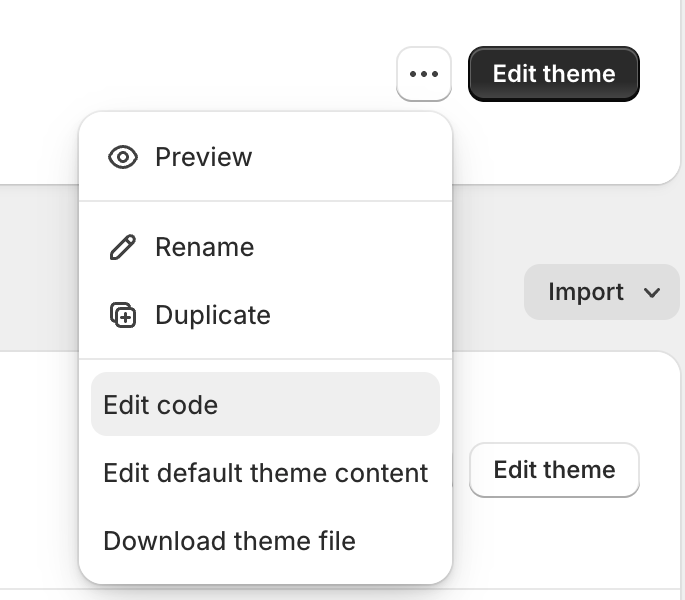Choose Rename in the menu
The width and height of the screenshot is (685, 600).
(x=265, y=247)
